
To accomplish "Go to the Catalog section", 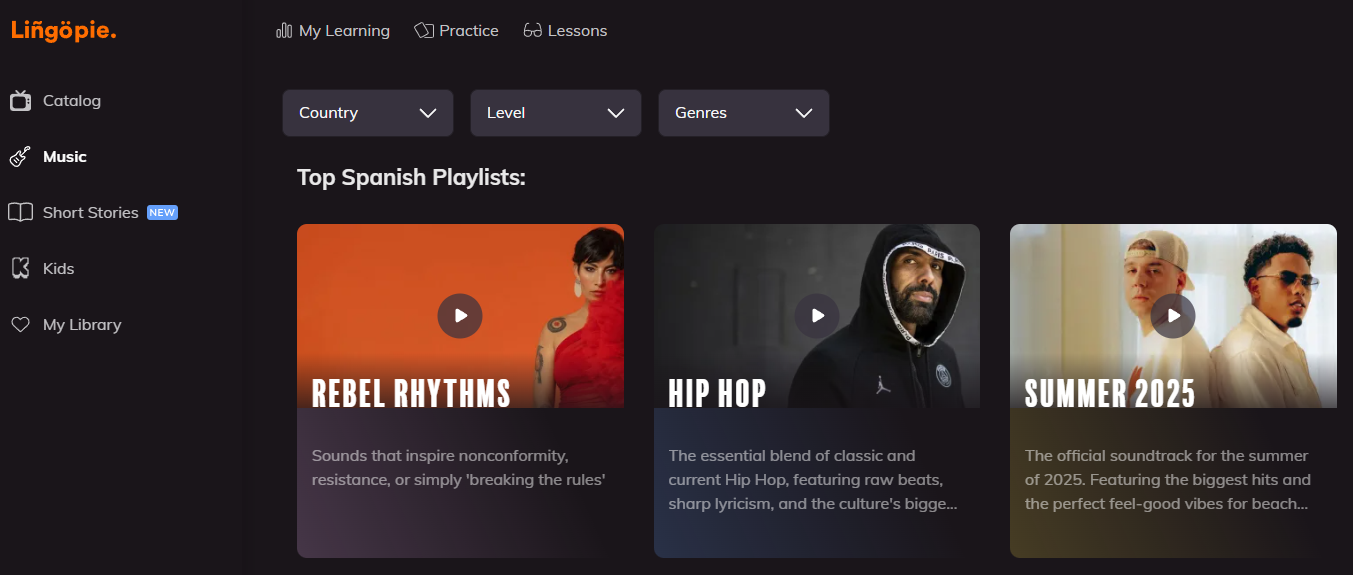I will coord(72,101).
